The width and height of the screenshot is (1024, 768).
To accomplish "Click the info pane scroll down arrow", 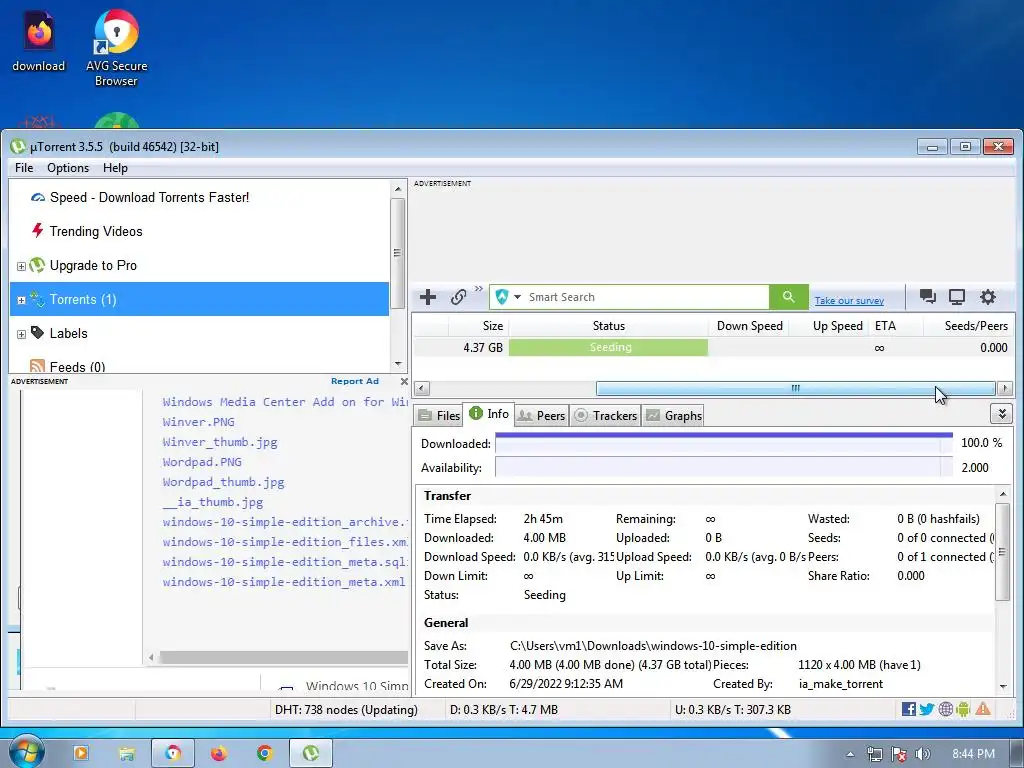I will [1003, 686].
